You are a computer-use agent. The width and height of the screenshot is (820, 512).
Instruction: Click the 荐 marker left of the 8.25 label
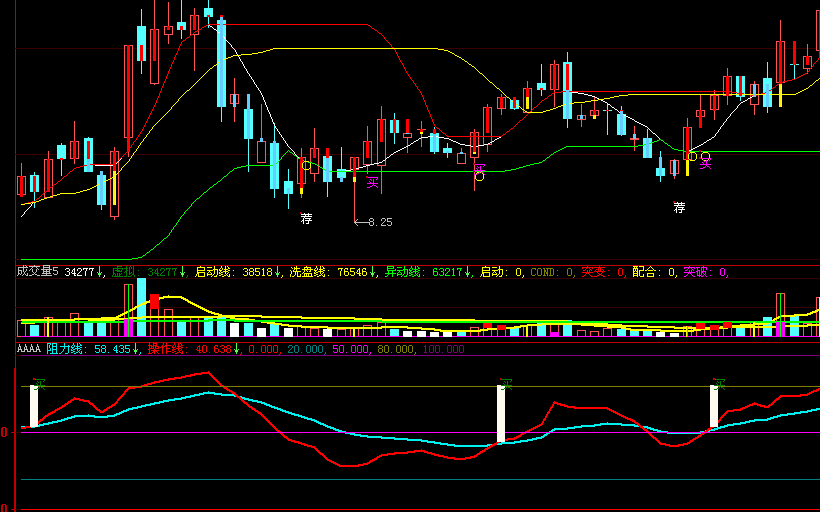pyautogui.click(x=306, y=219)
